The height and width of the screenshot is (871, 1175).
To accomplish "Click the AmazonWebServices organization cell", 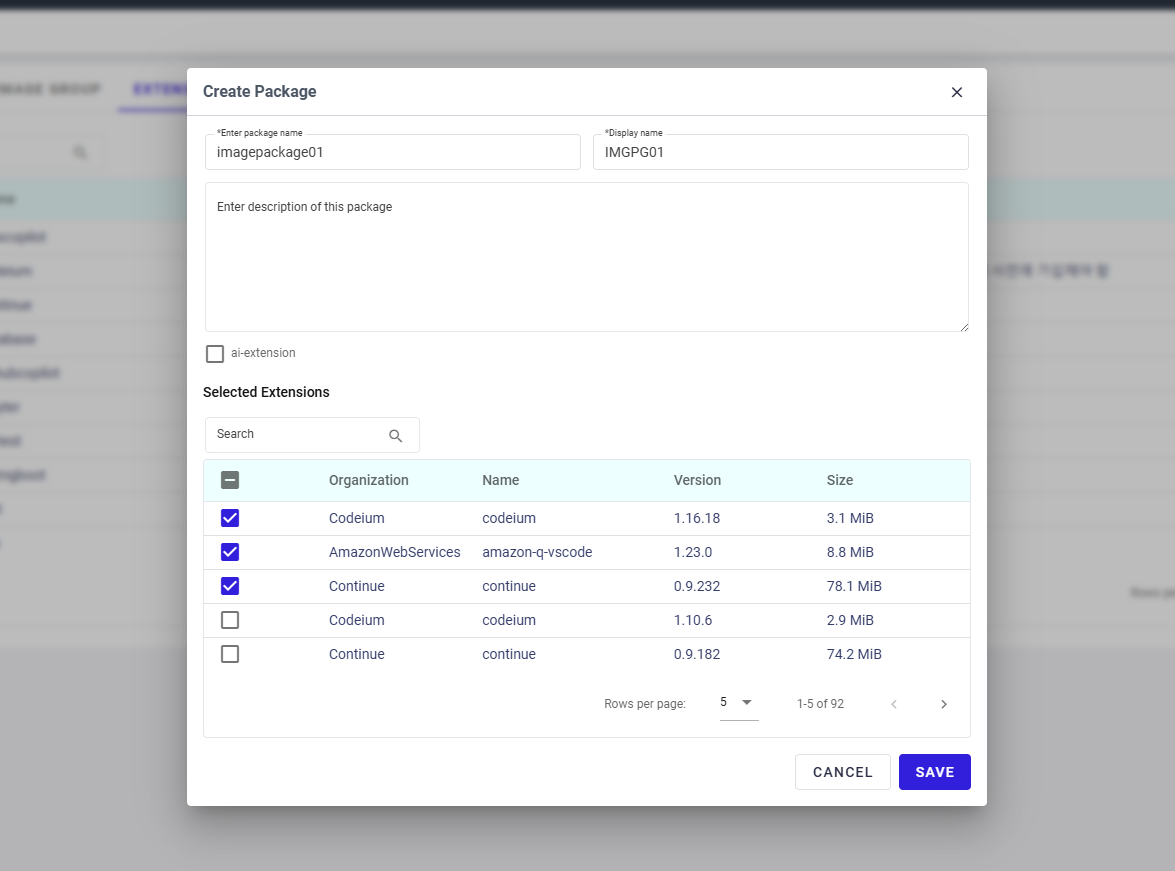I will click(x=394, y=552).
